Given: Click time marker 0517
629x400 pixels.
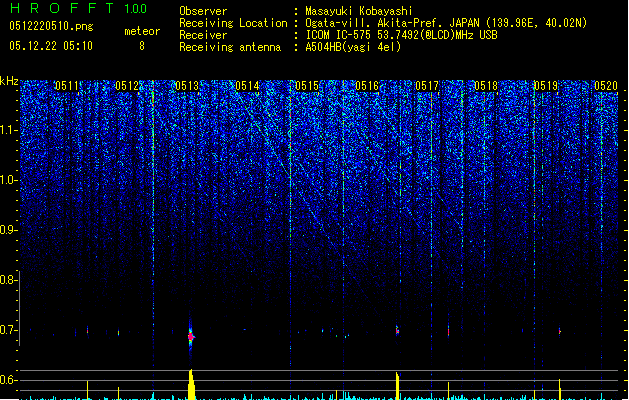Looking at the screenshot, I should [427, 86].
